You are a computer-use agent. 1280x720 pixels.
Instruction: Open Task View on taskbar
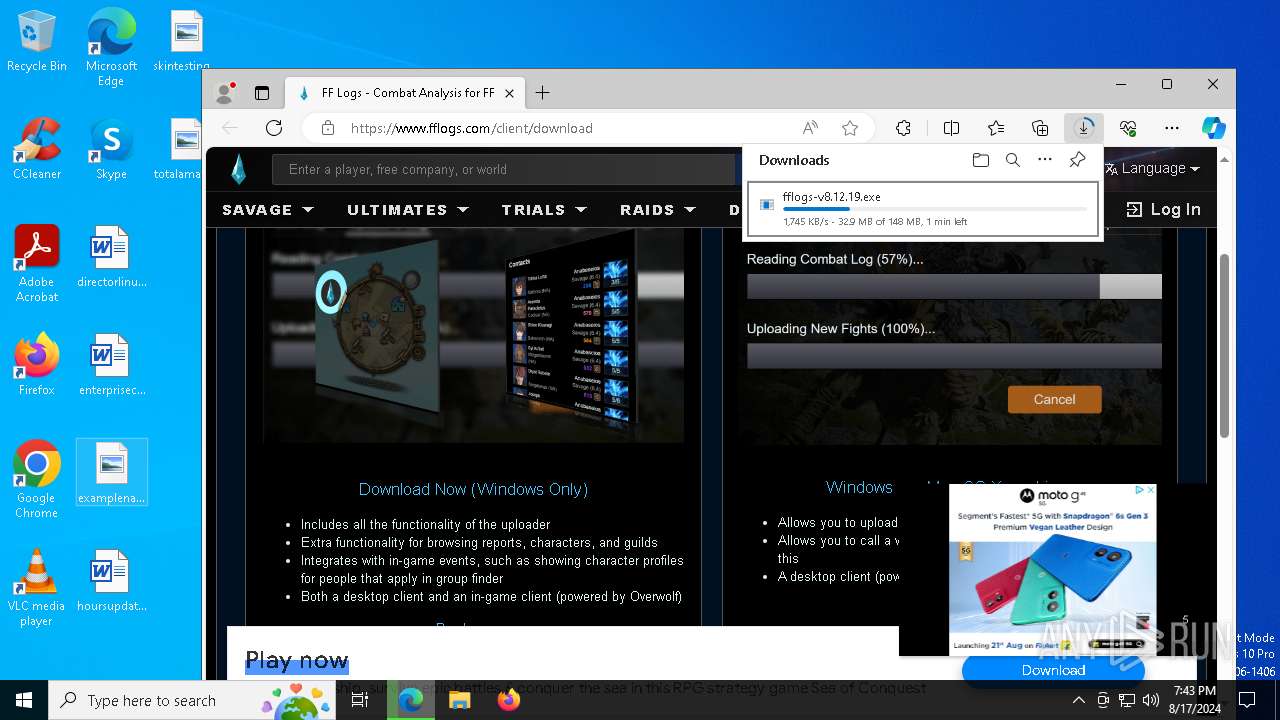click(360, 700)
